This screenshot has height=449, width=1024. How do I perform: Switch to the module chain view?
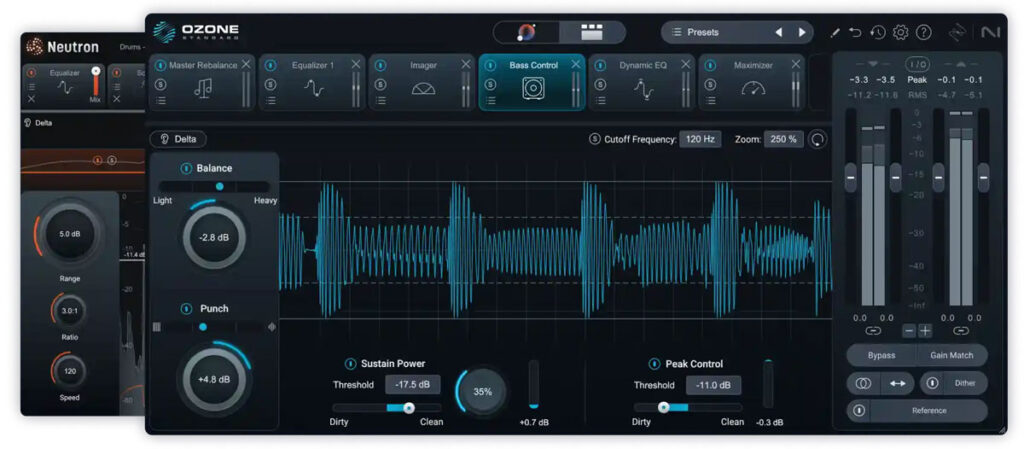(592, 32)
